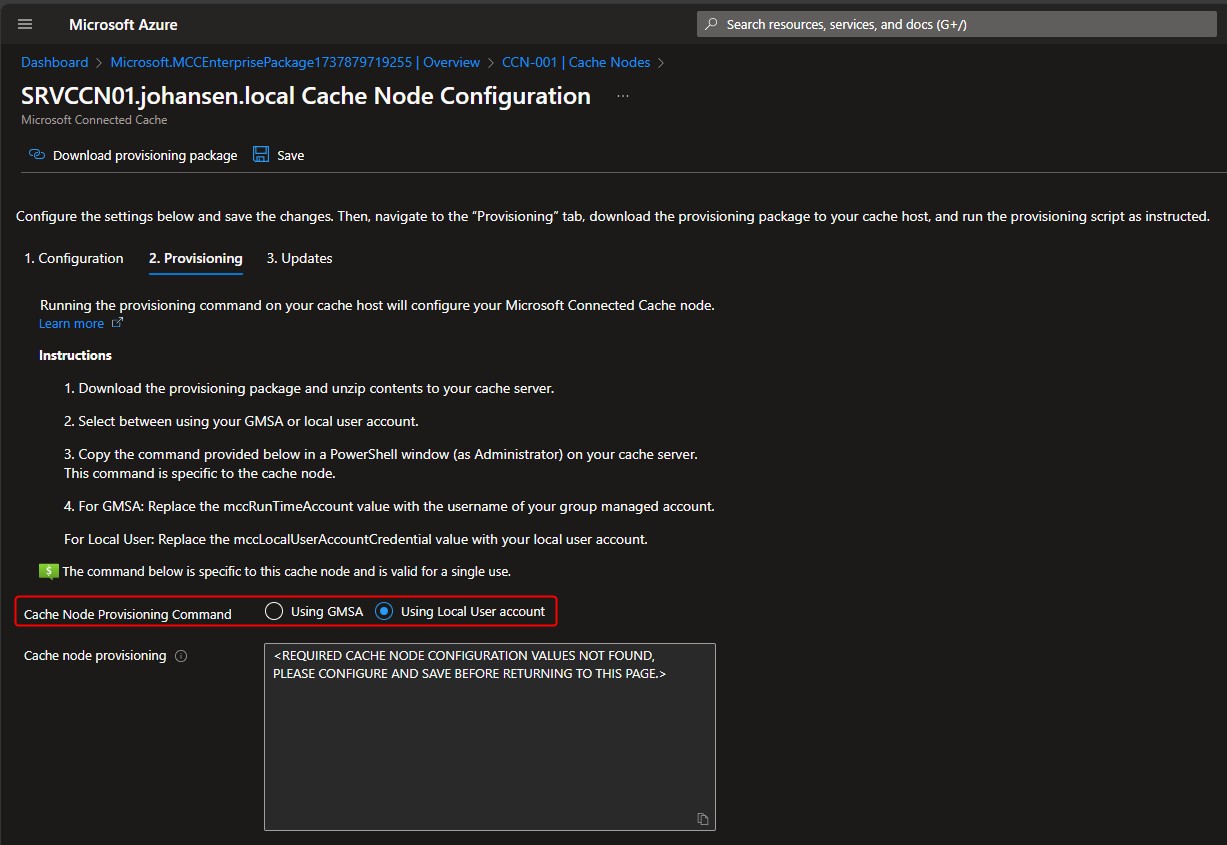Image resolution: width=1227 pixels, height=845 pixels.
Task: Click the Cache Node Provisioning Command label
Action: point(128,614)
